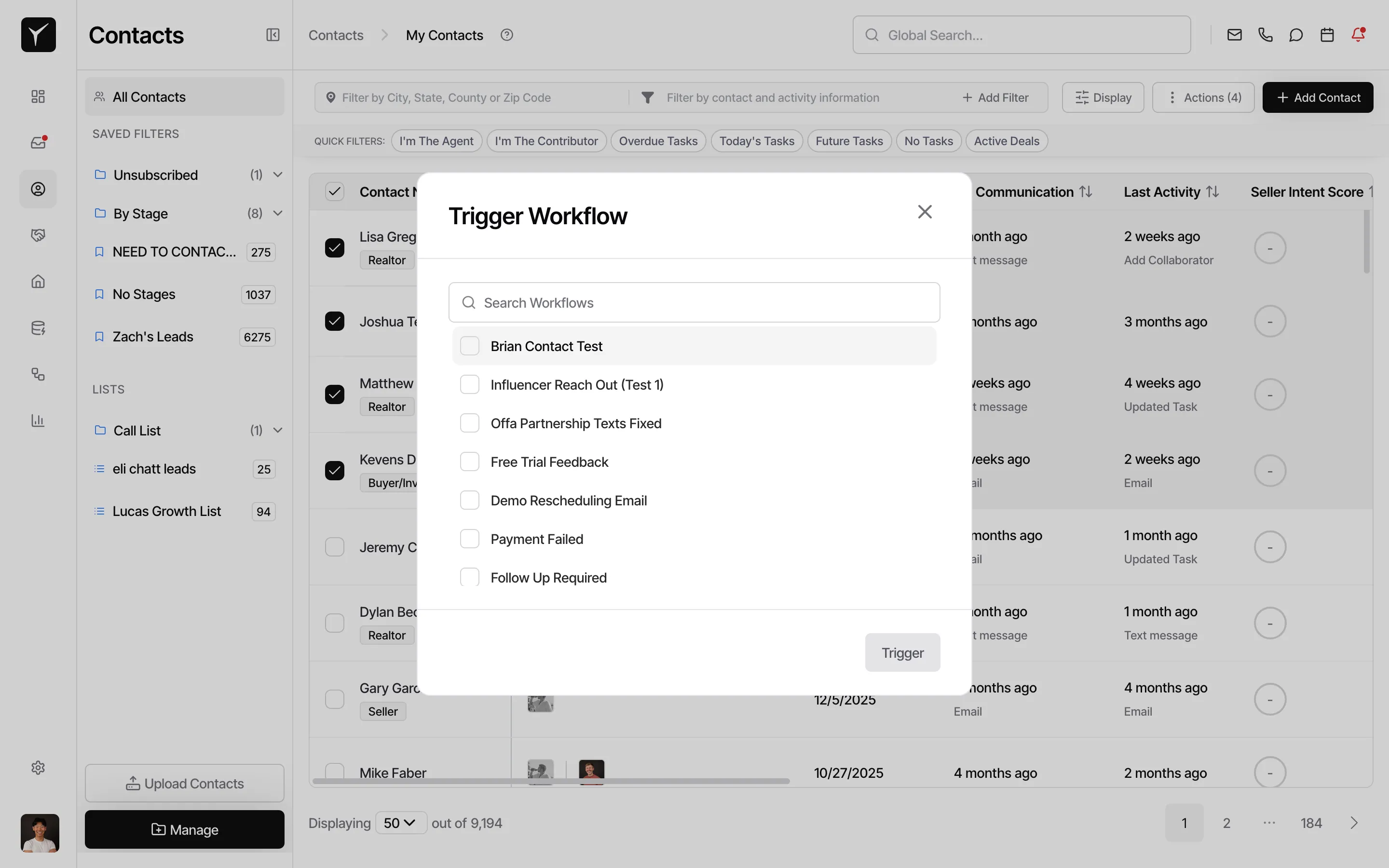The image size is (1389, 868).
Task: Select the Payment Failed workflow
Action: 469,539
